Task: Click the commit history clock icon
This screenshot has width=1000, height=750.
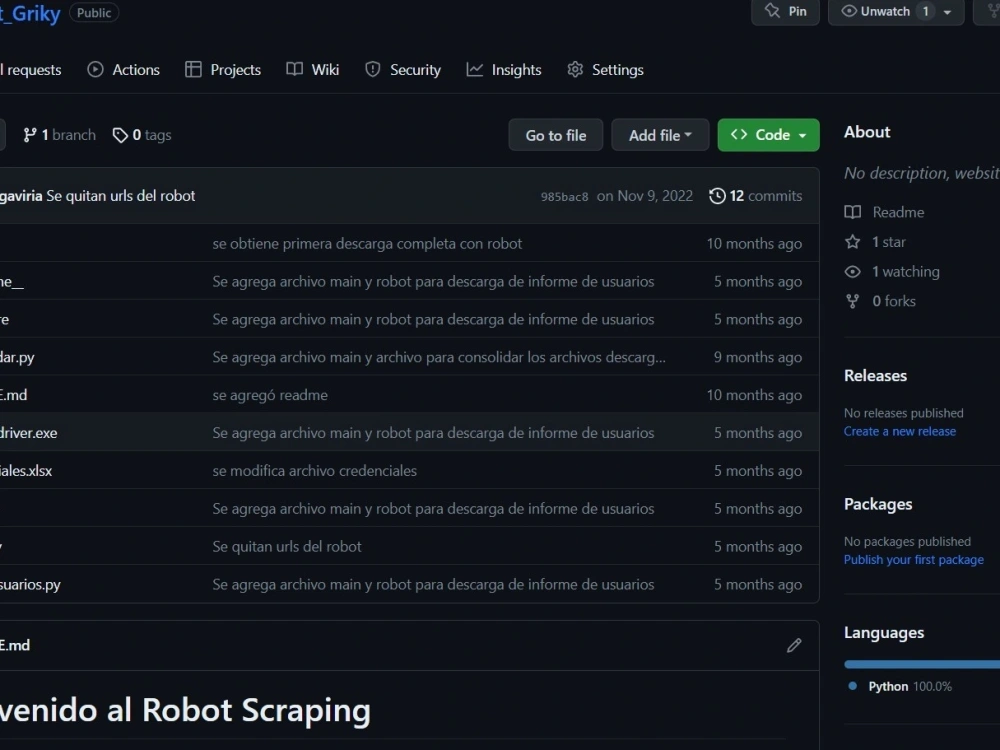Action: click(717, 196)
